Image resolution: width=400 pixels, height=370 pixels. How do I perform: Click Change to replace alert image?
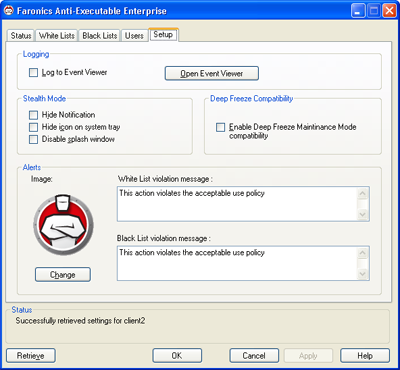63,275
